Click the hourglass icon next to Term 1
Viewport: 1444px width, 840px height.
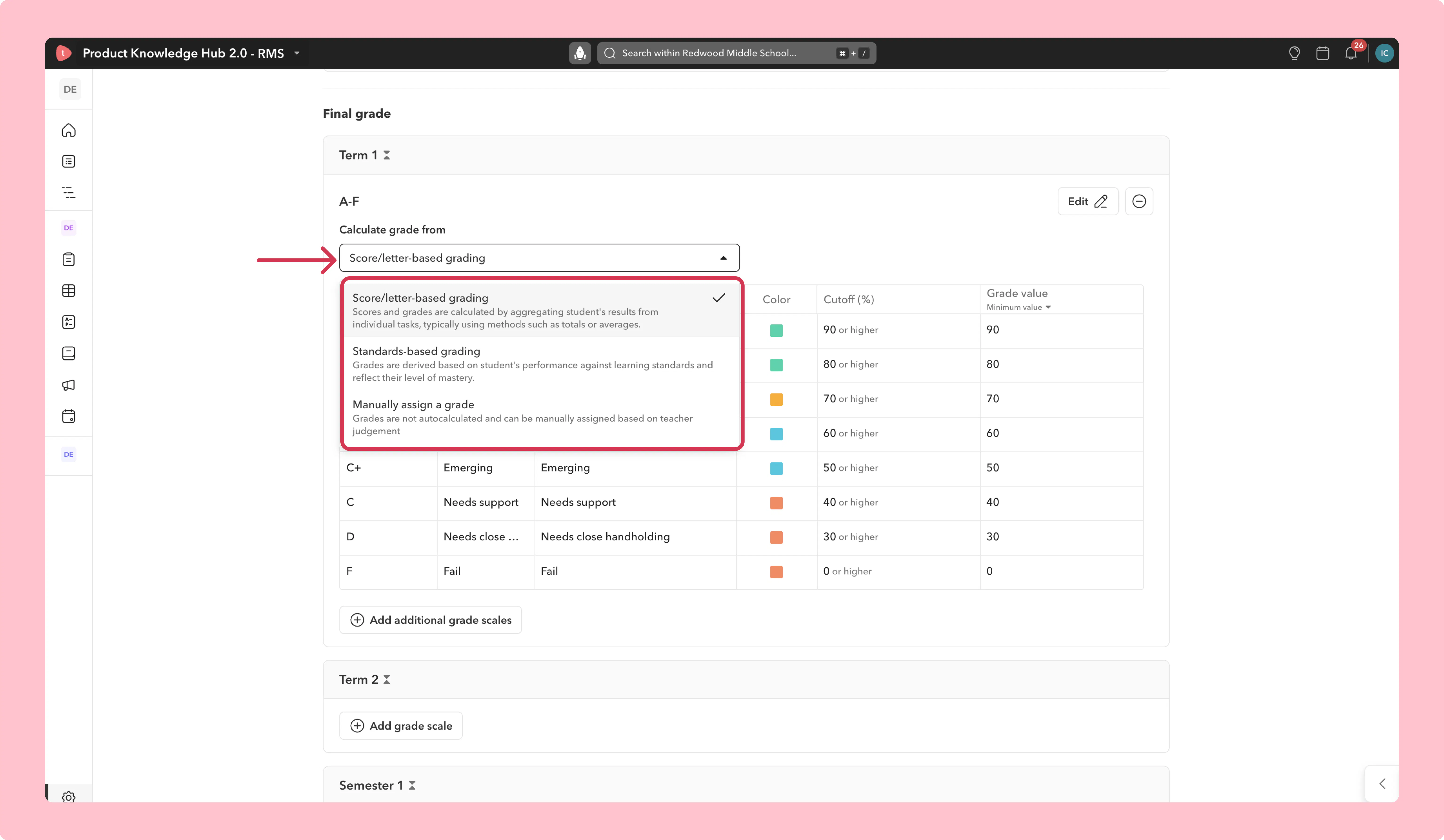tap(387, 155)
